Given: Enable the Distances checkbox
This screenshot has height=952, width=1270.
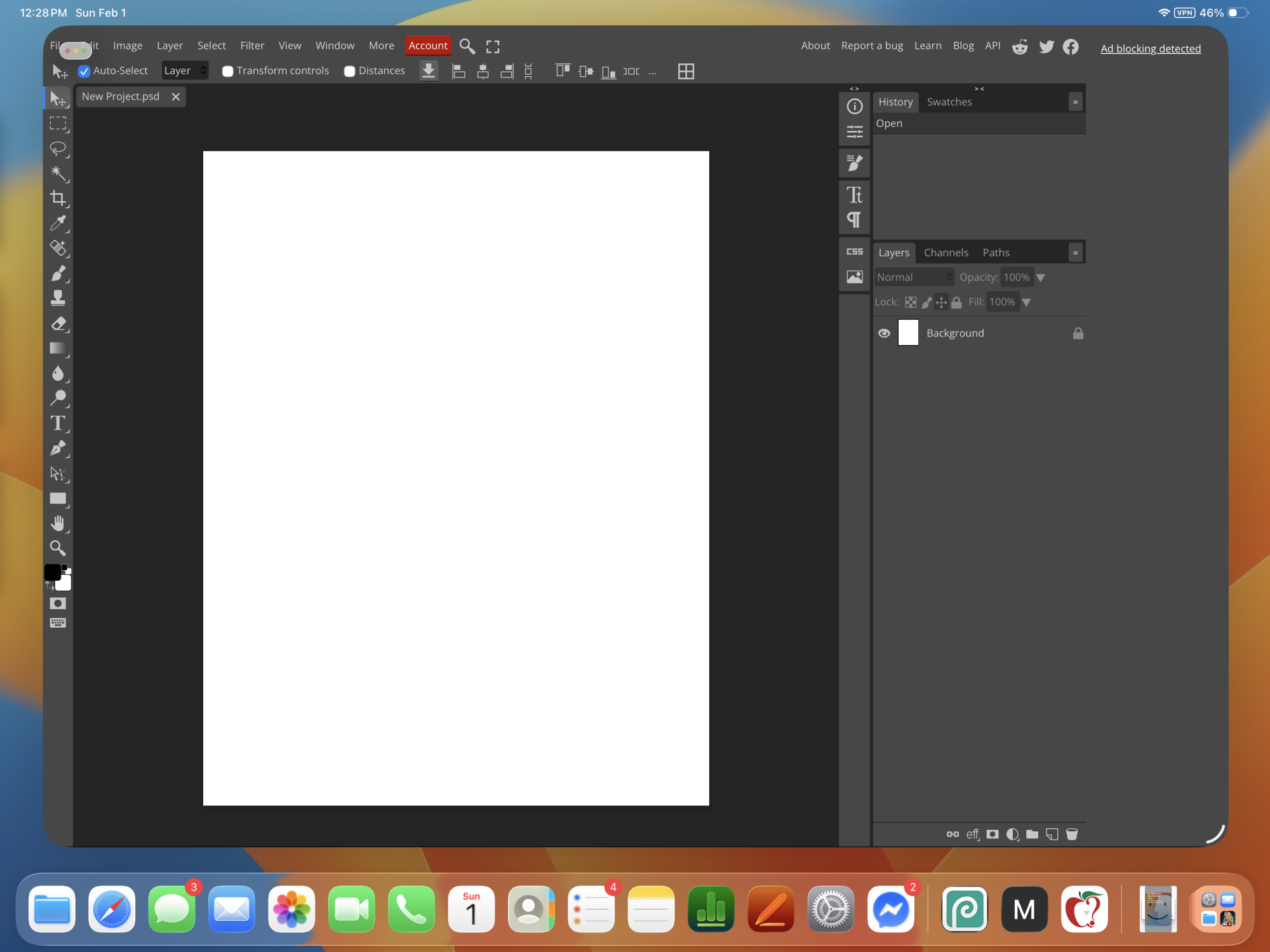Looking at the screenshot, I should tap(349, 71).
